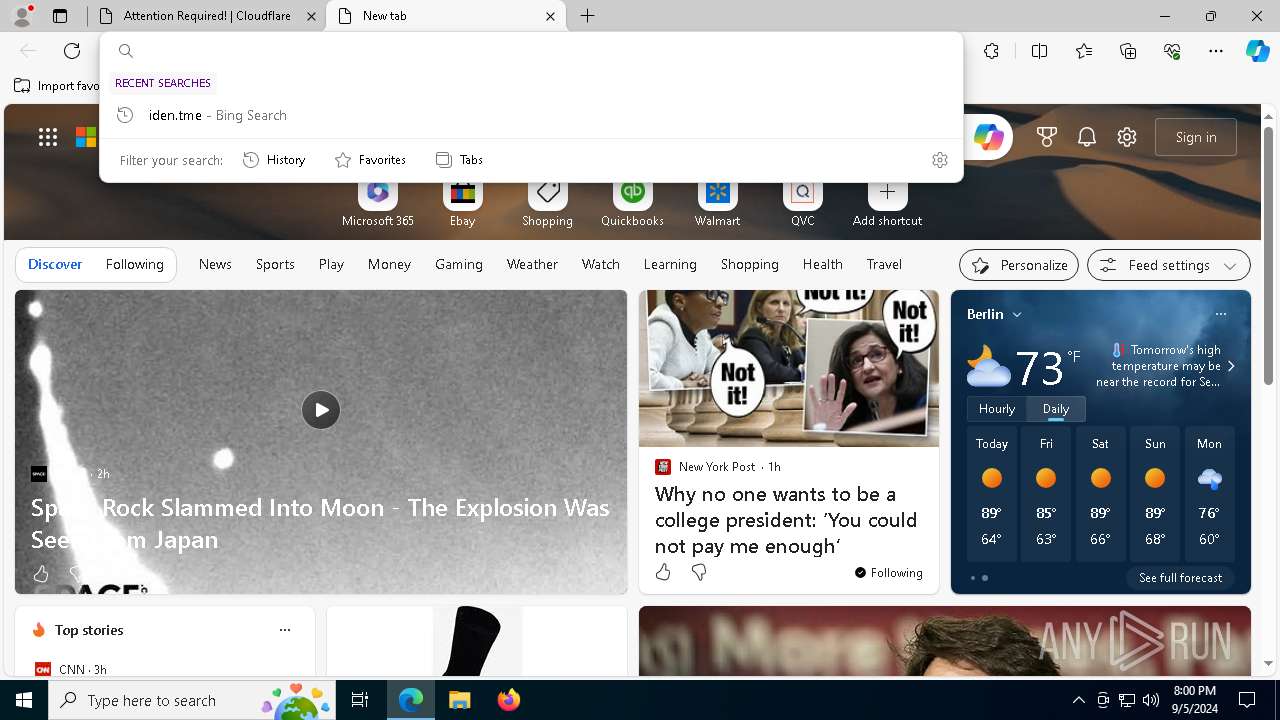Switch weather to Hourly view
Screen dimensions: 1280x720
(997, 409)
